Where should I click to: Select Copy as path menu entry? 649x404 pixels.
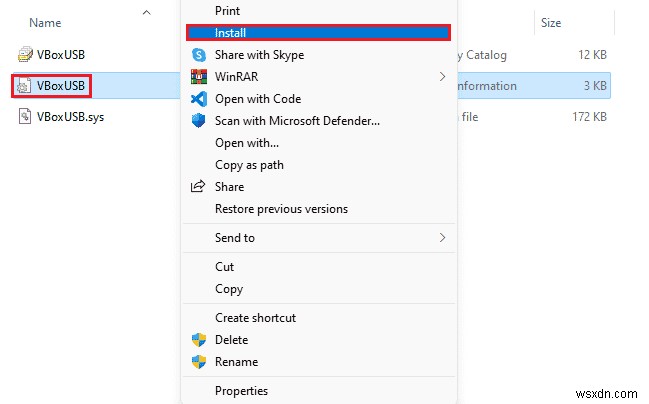point(249,165)
